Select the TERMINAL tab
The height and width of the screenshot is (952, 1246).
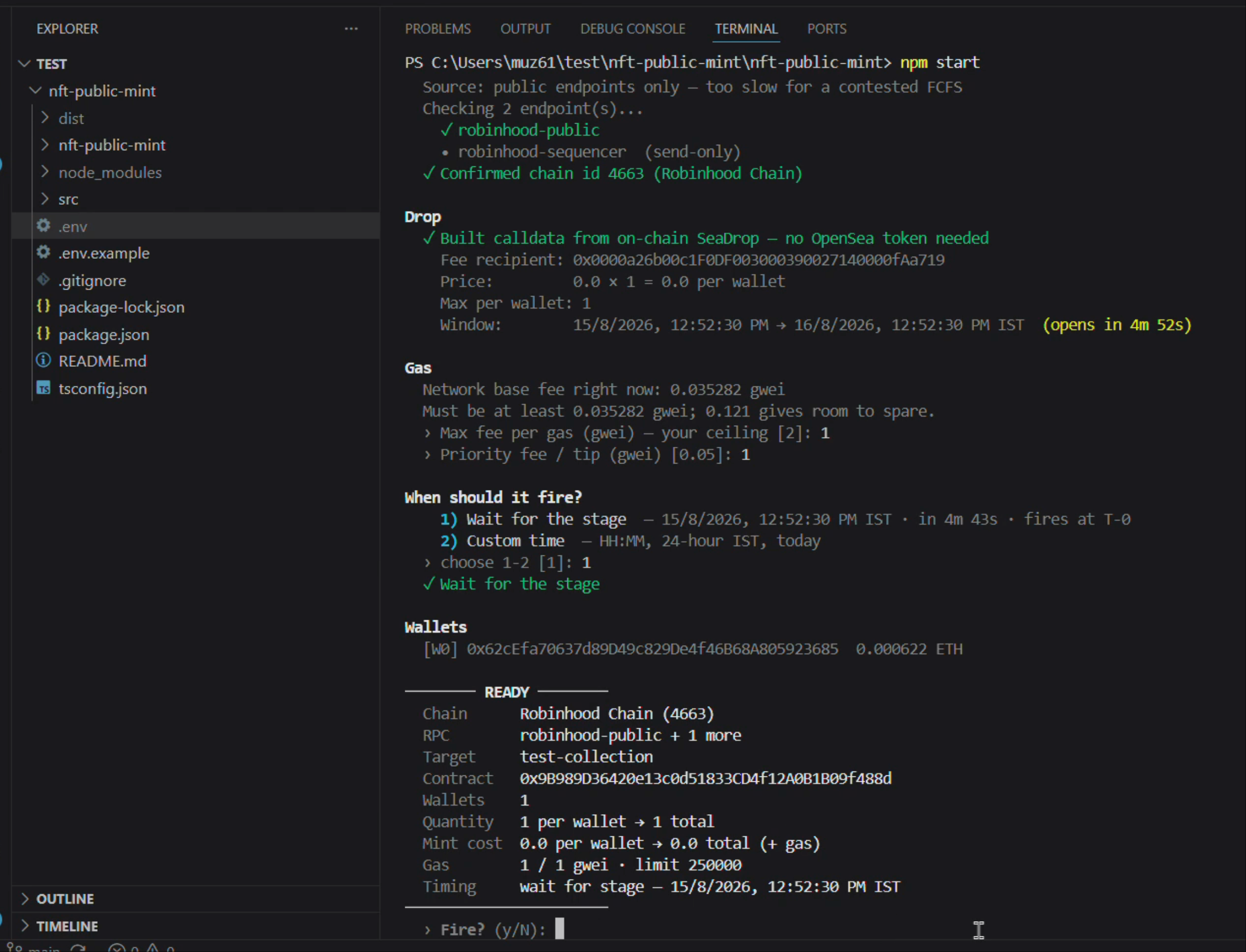click(746, 29)
